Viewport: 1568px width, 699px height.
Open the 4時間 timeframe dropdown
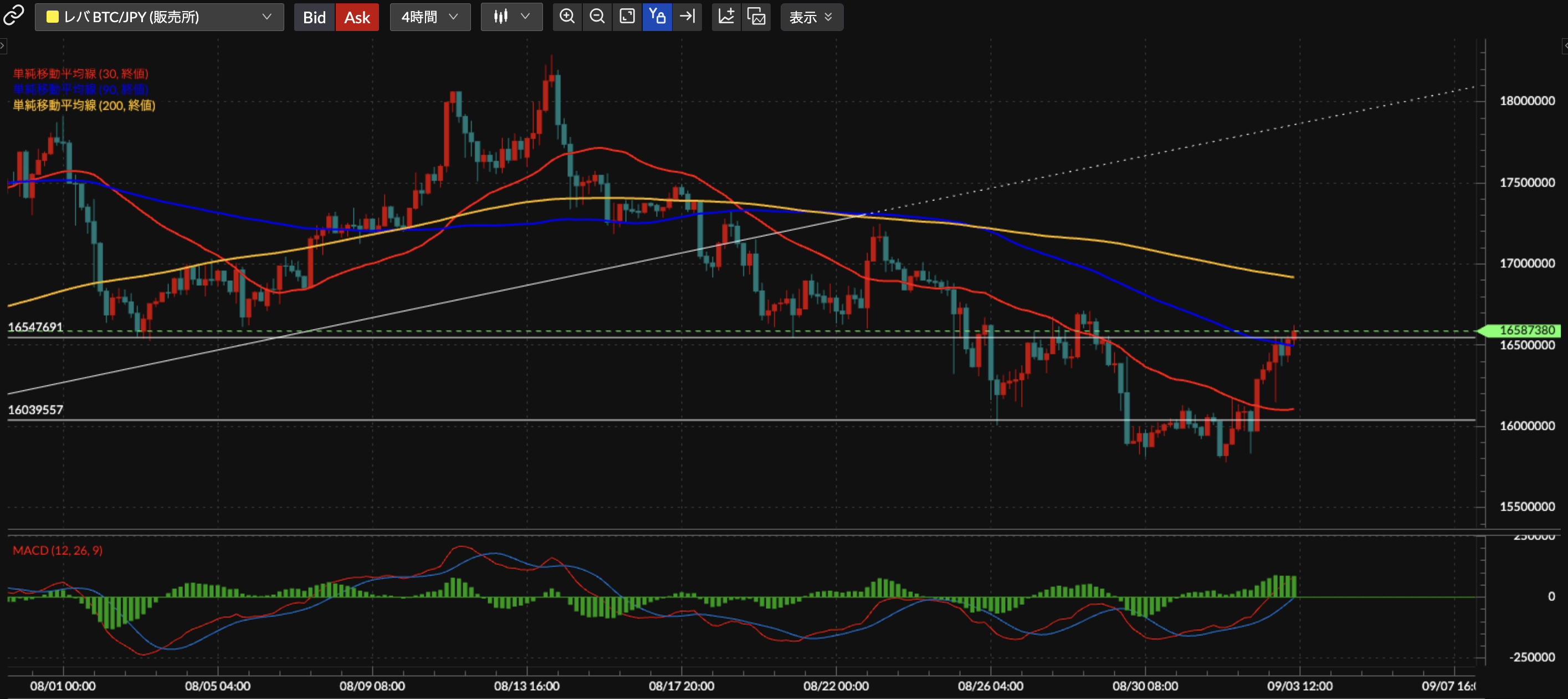430,17
